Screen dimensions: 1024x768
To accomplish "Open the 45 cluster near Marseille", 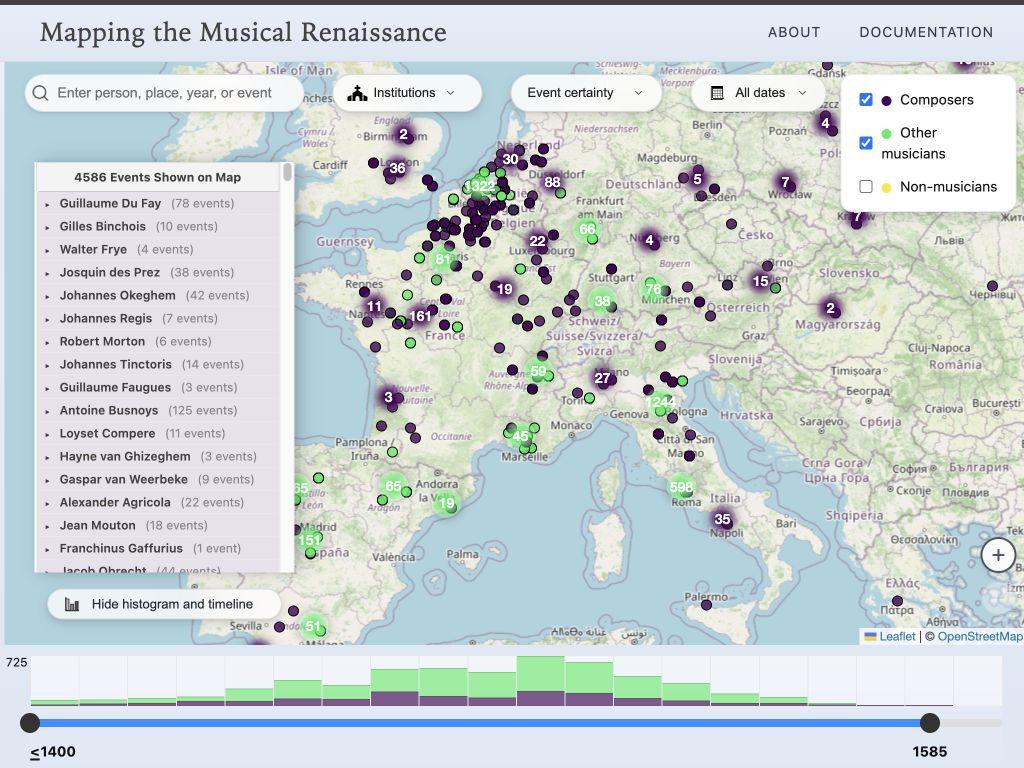I will pyautogui.click(x=520, y=436).
